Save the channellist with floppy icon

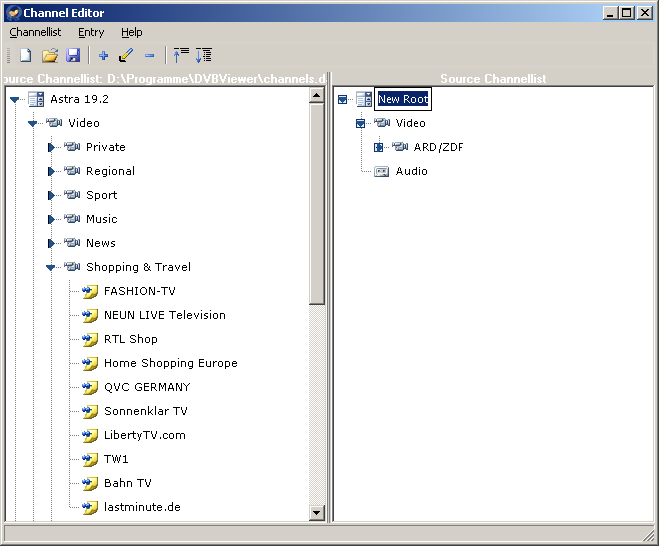73,55
